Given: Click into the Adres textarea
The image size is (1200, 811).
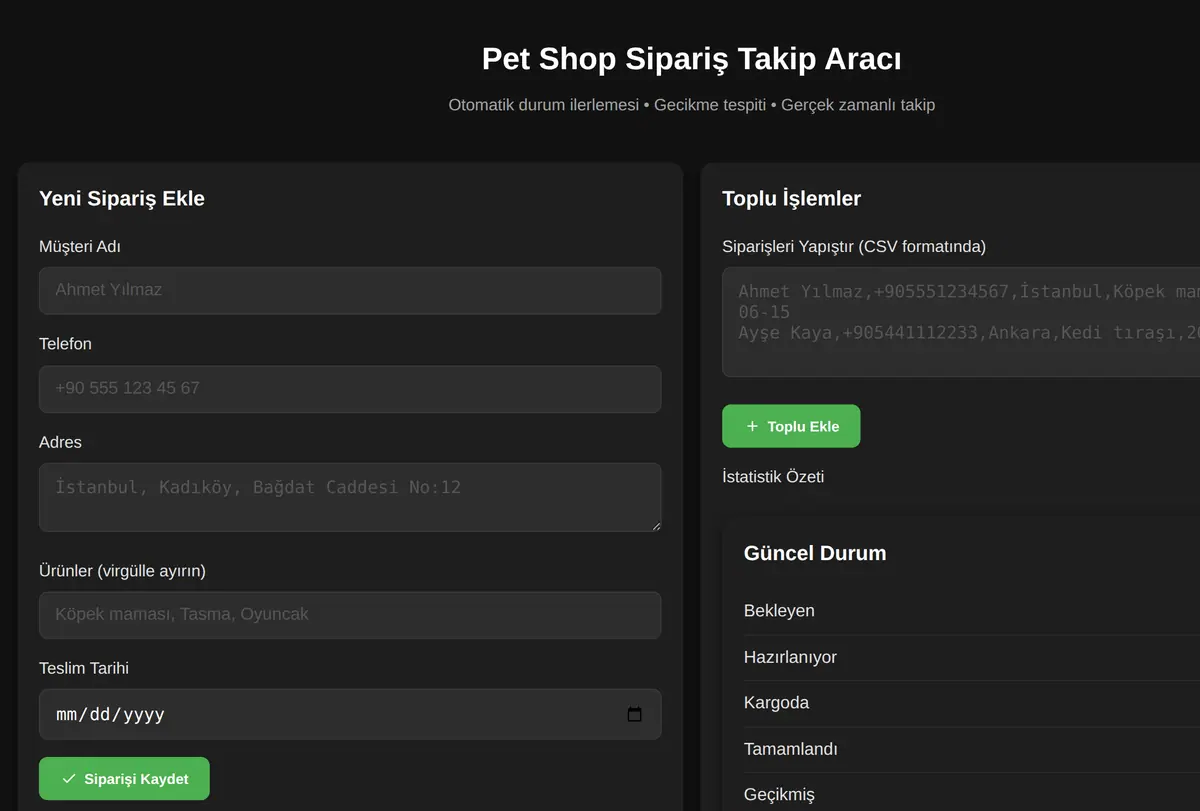Looking at the screenshot, I should tap(350, 497).
